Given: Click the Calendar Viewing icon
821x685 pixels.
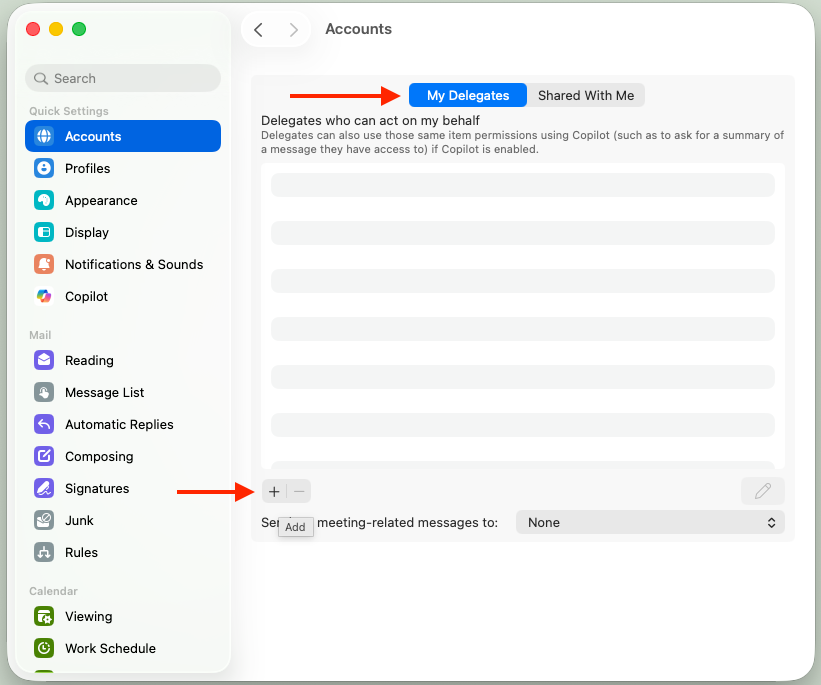Looking at the screenshot, I should (44, 616).
